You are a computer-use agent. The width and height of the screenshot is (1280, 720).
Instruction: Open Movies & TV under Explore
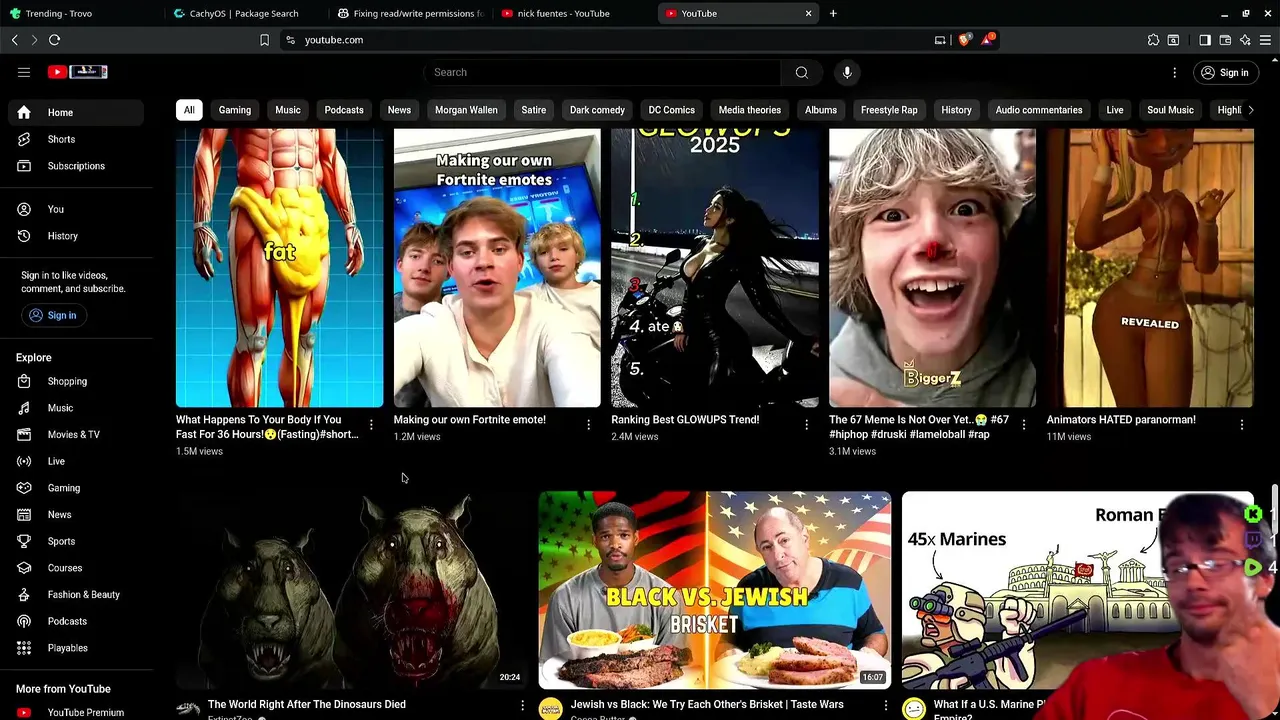pyautogui.click(x=76, y=434)
